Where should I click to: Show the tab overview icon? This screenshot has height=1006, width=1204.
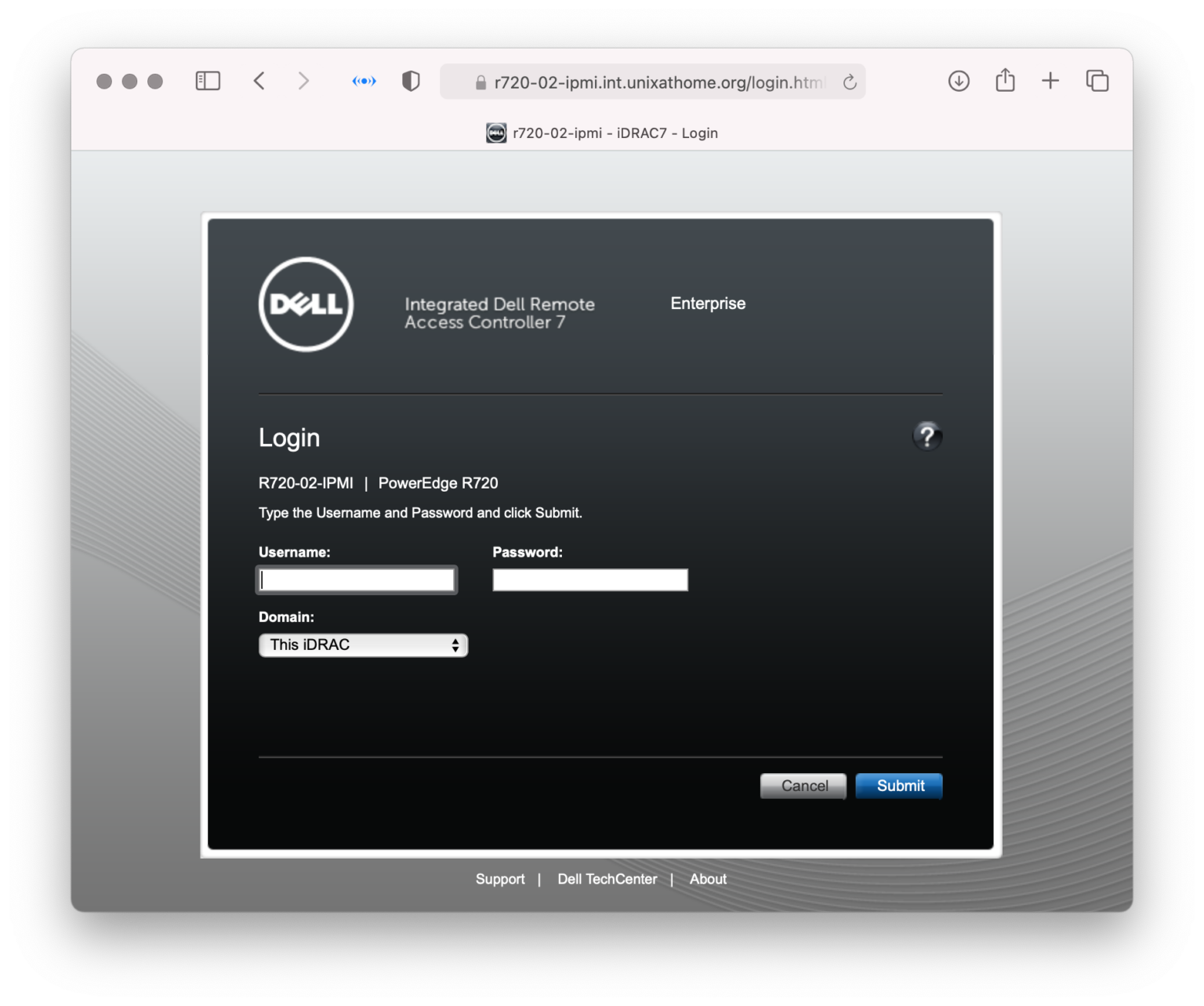tap(1097, 81)
